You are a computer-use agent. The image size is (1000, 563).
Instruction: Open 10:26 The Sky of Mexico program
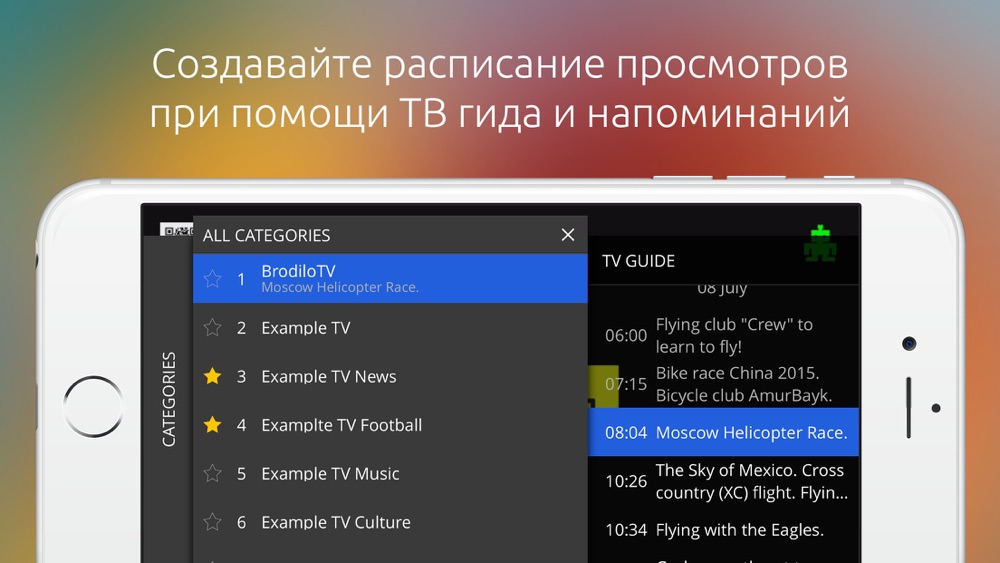(x=723, y=481)
